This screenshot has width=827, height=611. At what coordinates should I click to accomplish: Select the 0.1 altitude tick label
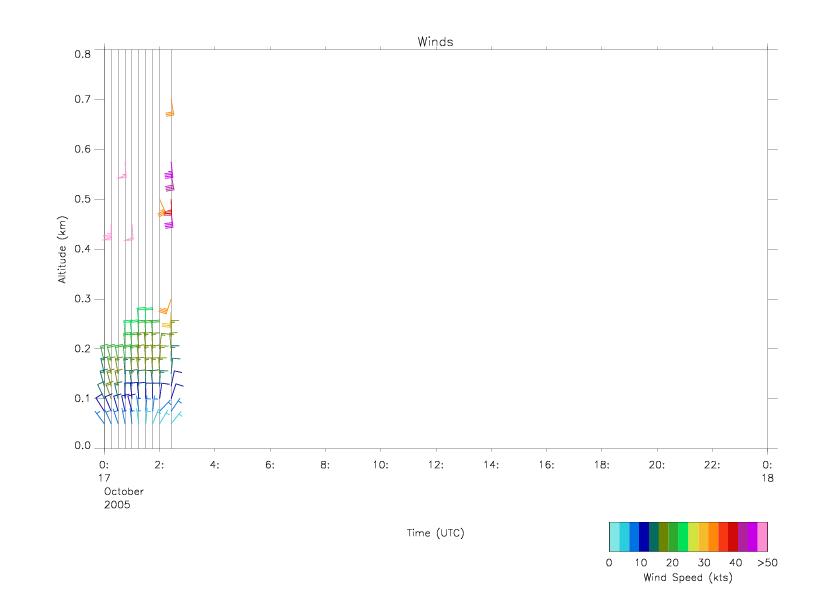[x=82, y=398]
